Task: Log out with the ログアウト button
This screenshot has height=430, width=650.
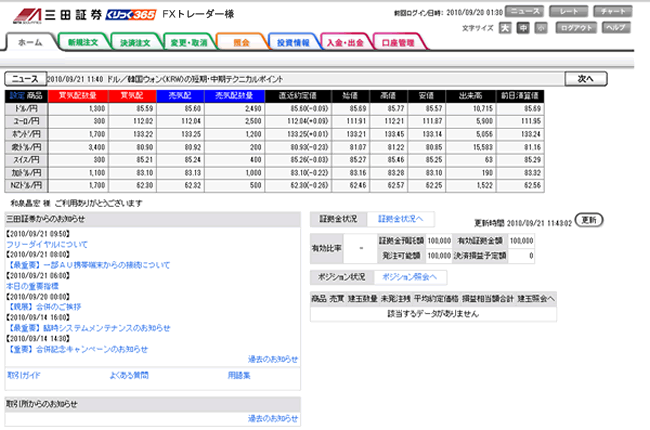Action: point(576,28)
